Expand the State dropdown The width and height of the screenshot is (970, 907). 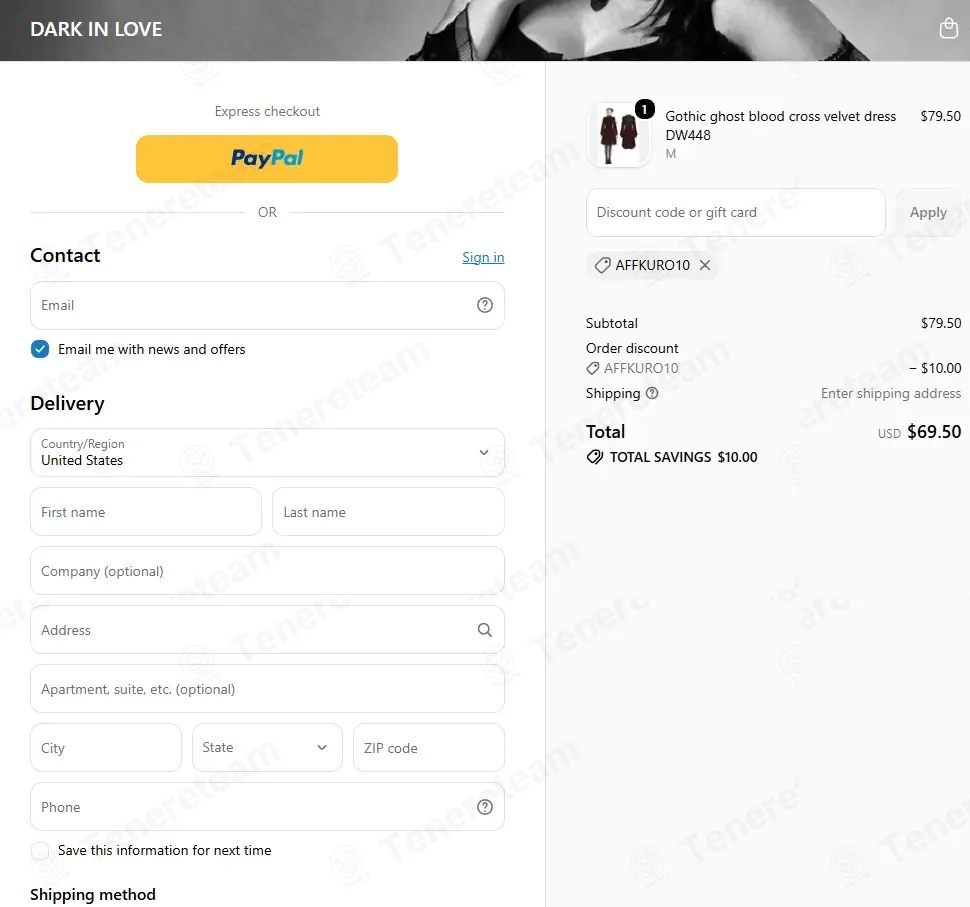[x=267, y=747]
